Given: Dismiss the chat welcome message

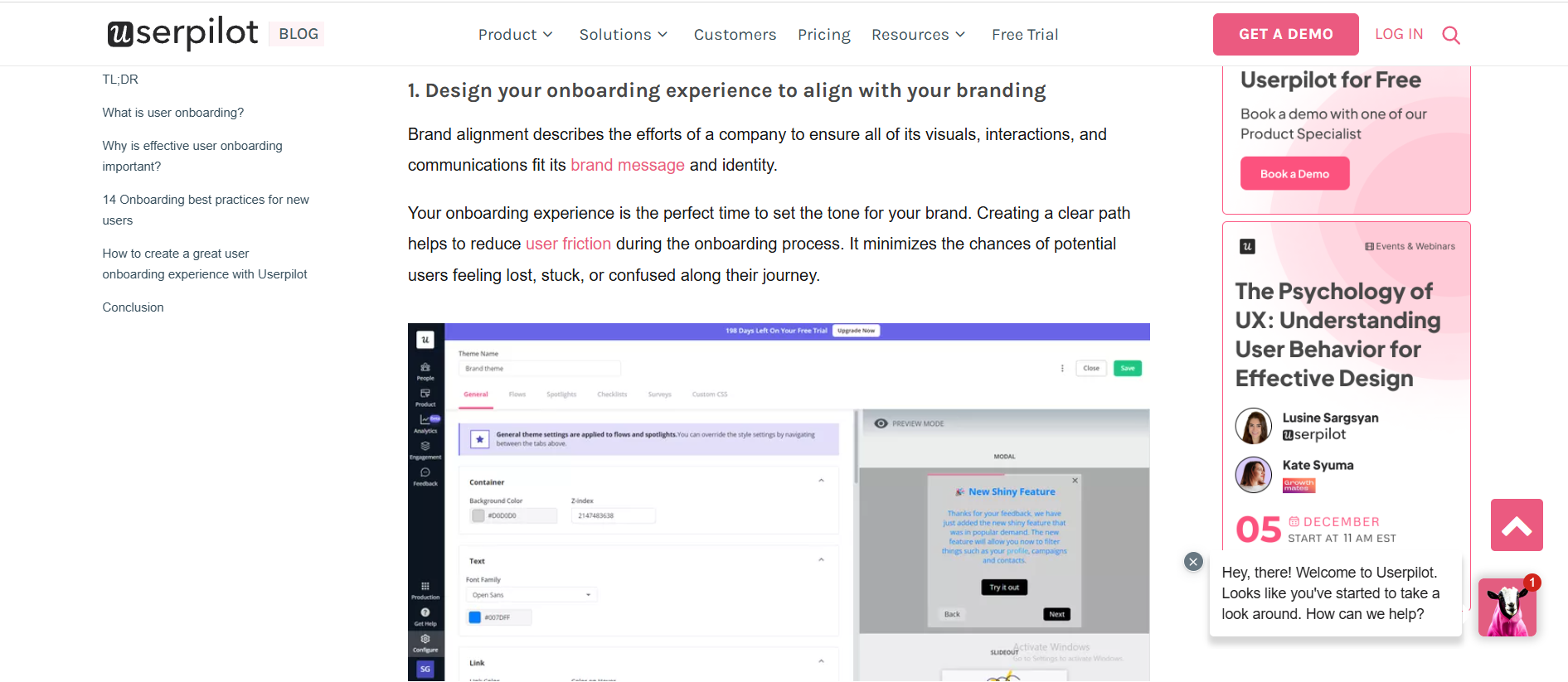Looking at the screenshot, I should pyautogui.click(x=1193, y=562).
